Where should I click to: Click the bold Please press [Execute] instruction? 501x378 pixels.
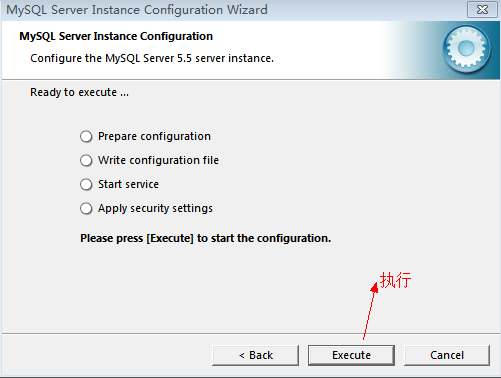[x=206, y=238]
